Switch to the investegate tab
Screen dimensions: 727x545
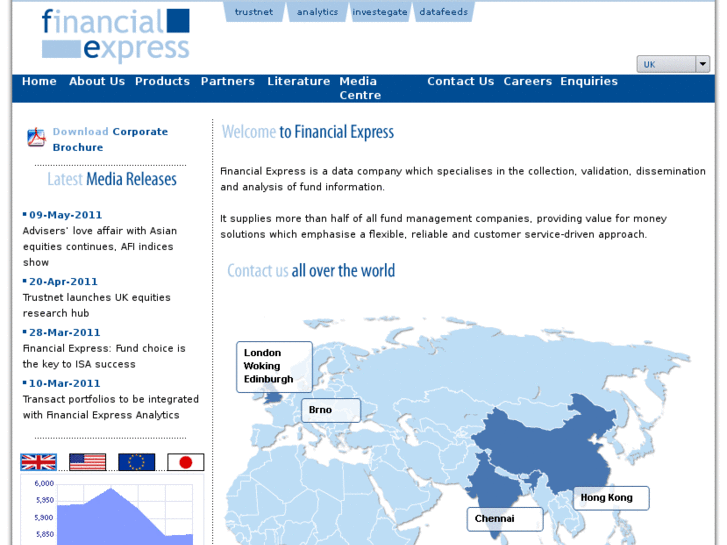(380, 12)
